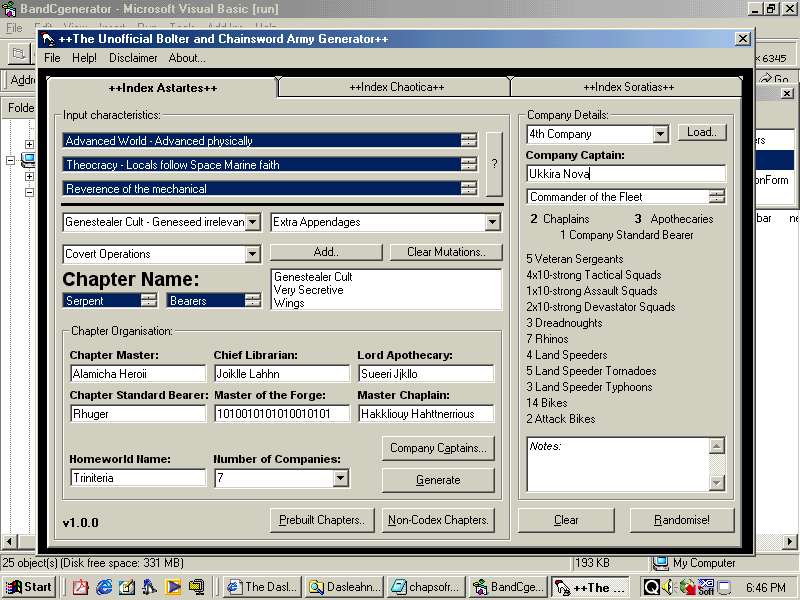Screen dimensions: 800x600
Task: Click the spinner on Commander of the Fleet
Action: 716,197
